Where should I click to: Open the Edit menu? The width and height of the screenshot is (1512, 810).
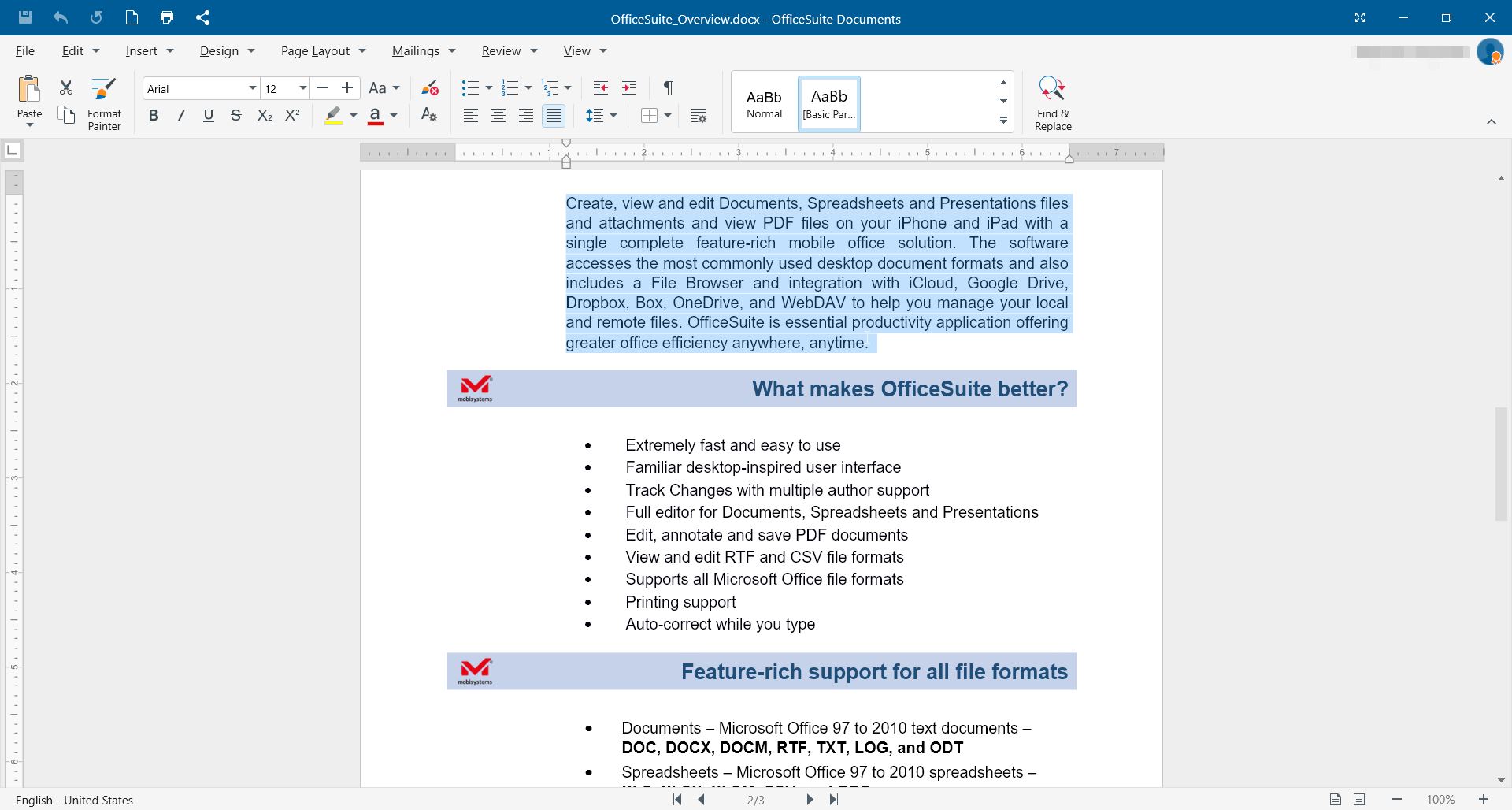[x=80, y=50]
